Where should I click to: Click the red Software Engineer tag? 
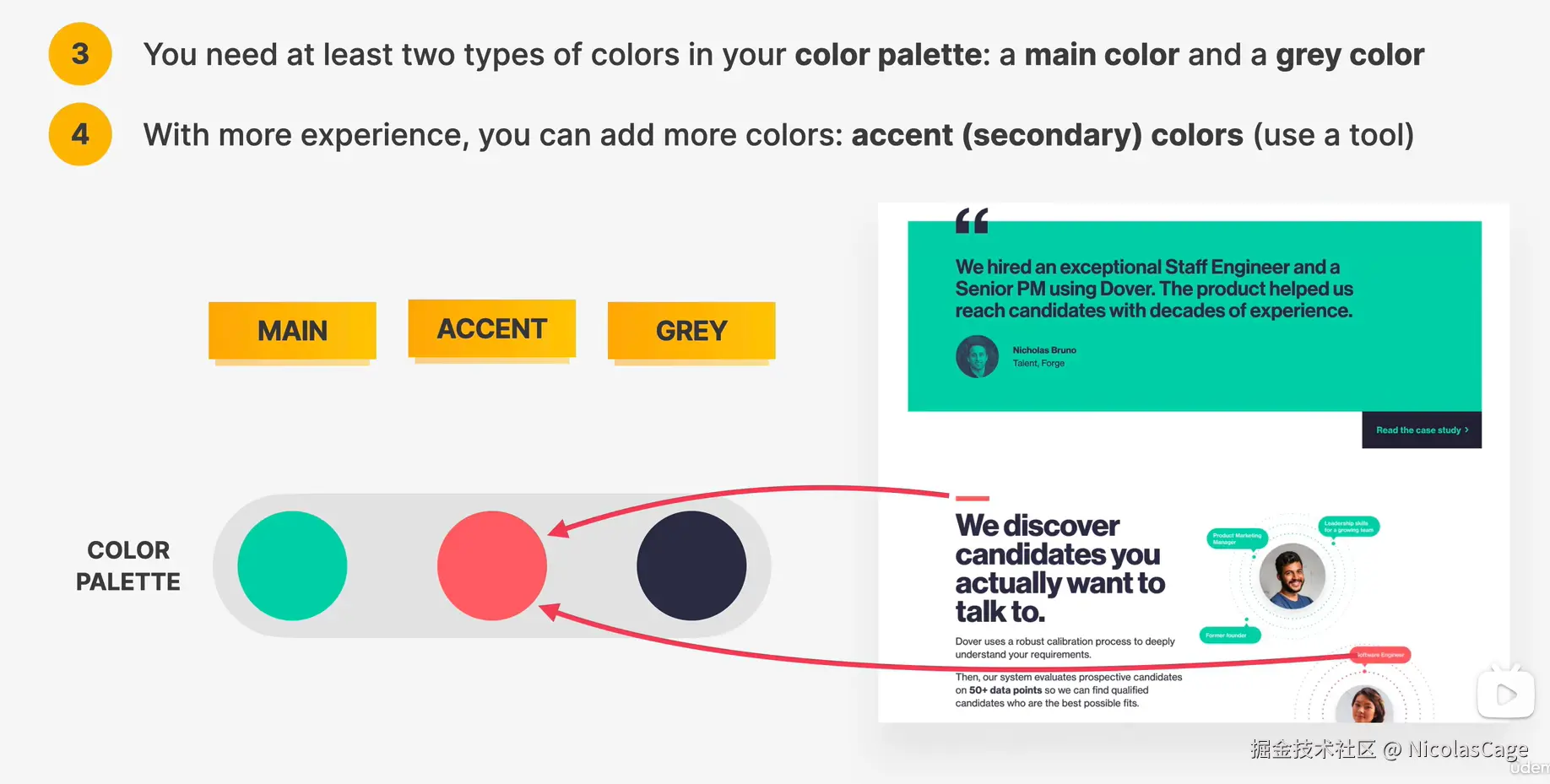click(x=1380, y=655)
